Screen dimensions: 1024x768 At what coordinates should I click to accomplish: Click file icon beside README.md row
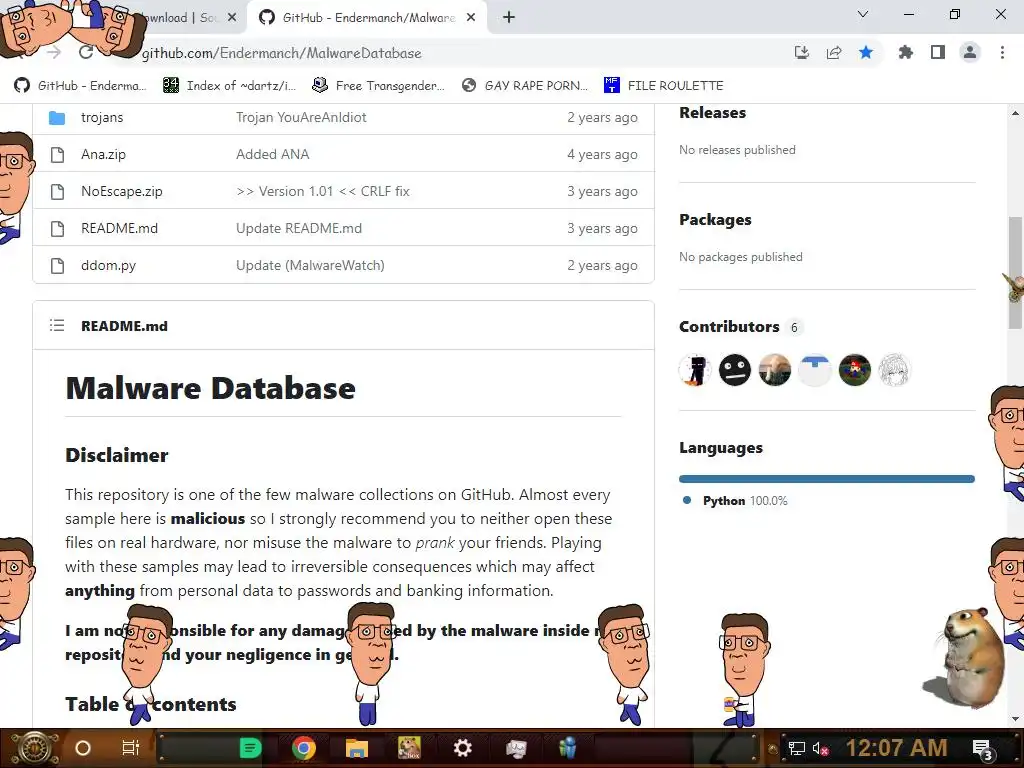[x=57, y=229]
